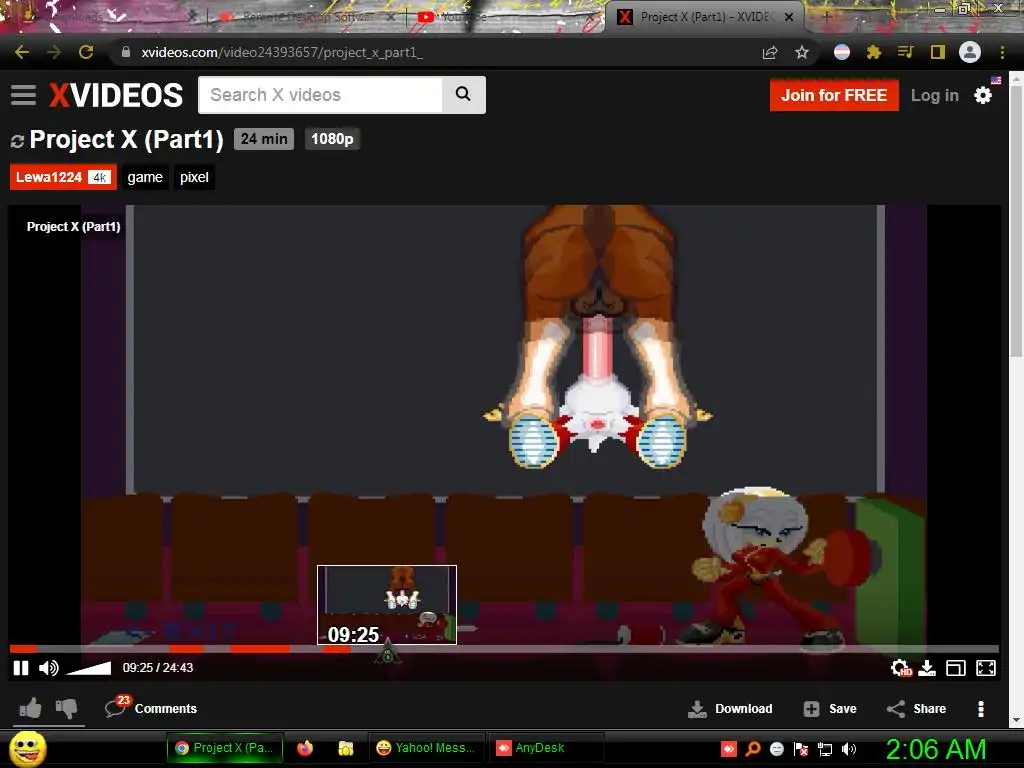
Task: Select the game tag
Action: point(145,177)
